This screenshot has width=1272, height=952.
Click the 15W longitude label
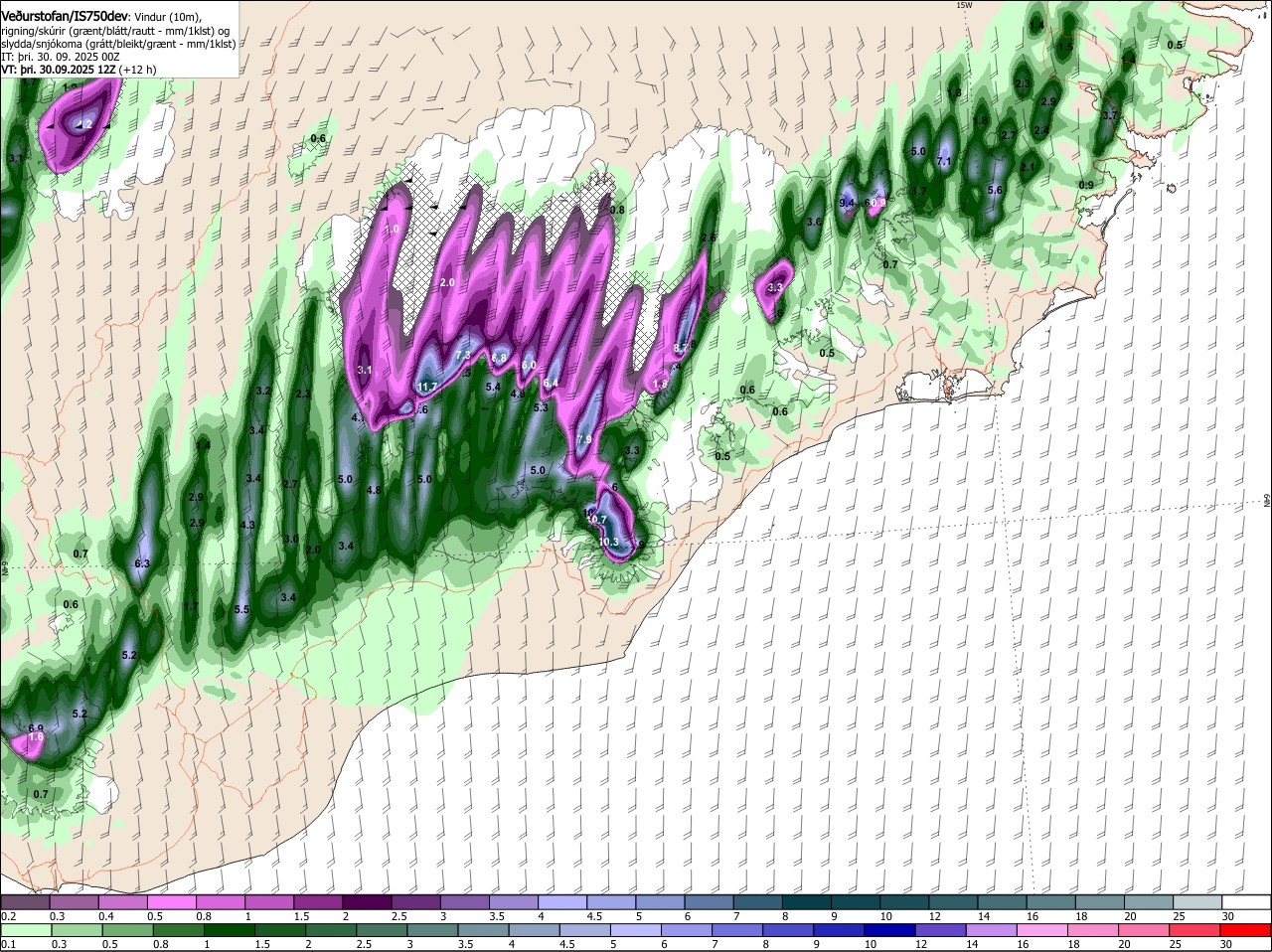click(x=963, y=5)
